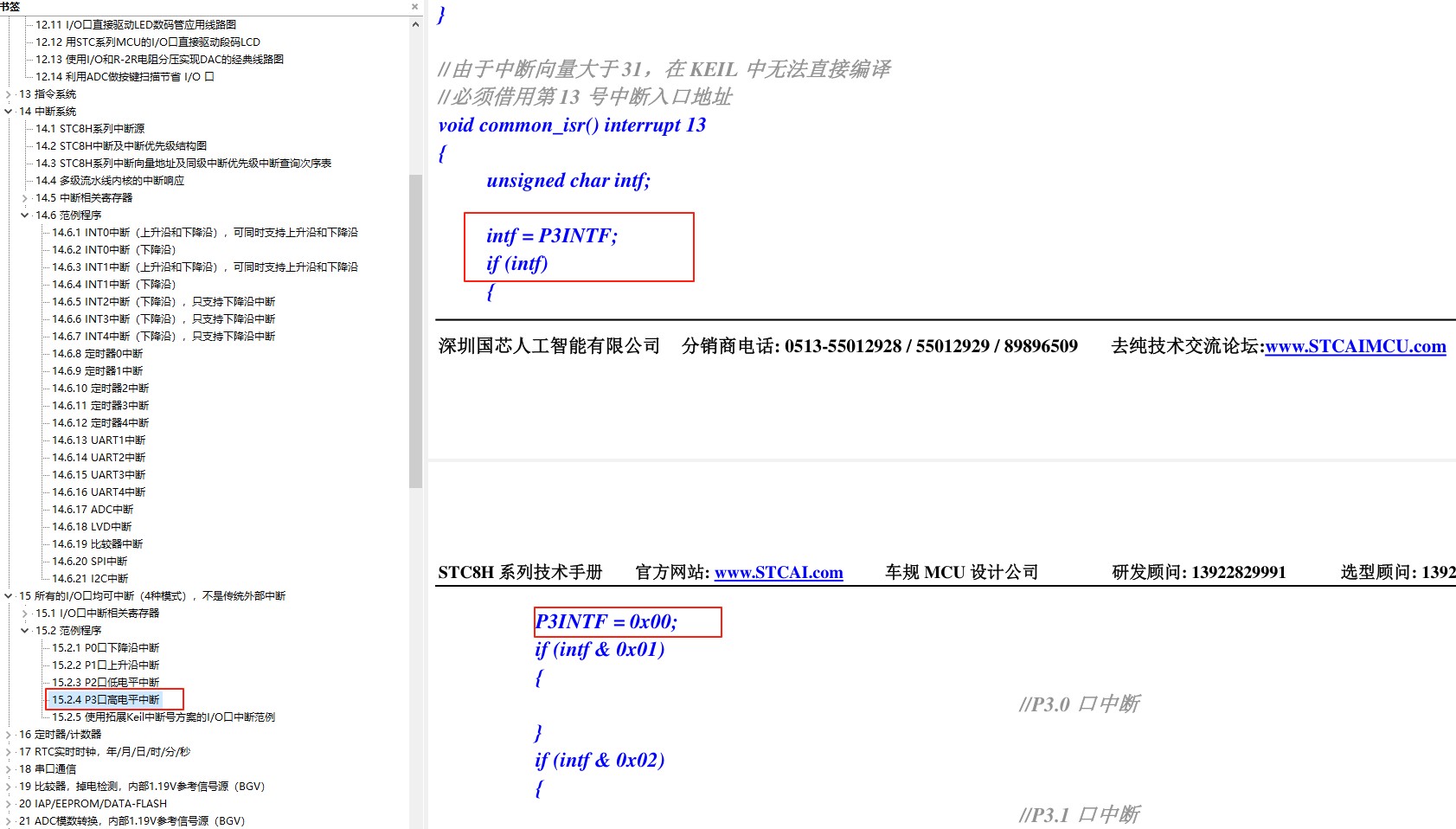Jump to 14.6.14 UART2中断
Image resolution: width=1456 pixels, height=829 pixels.
point(99,458)
